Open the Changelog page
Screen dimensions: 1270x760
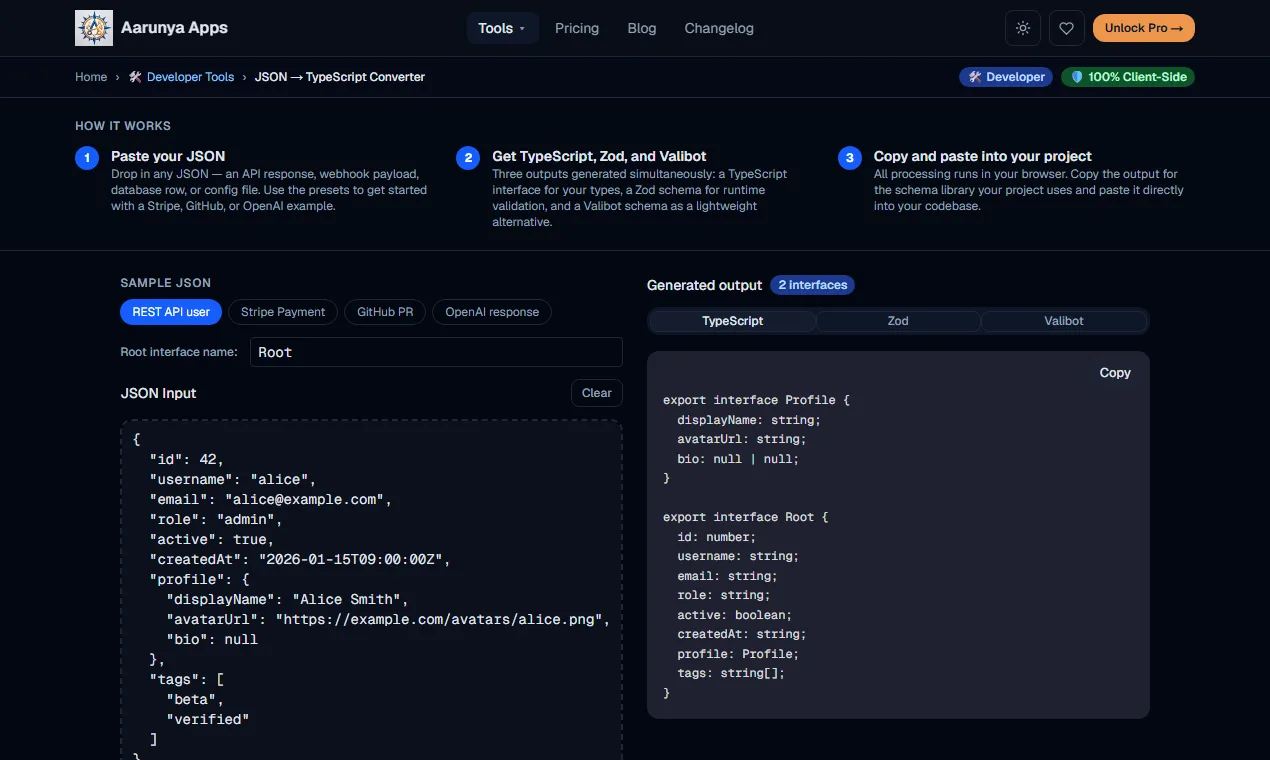(719, 28)
